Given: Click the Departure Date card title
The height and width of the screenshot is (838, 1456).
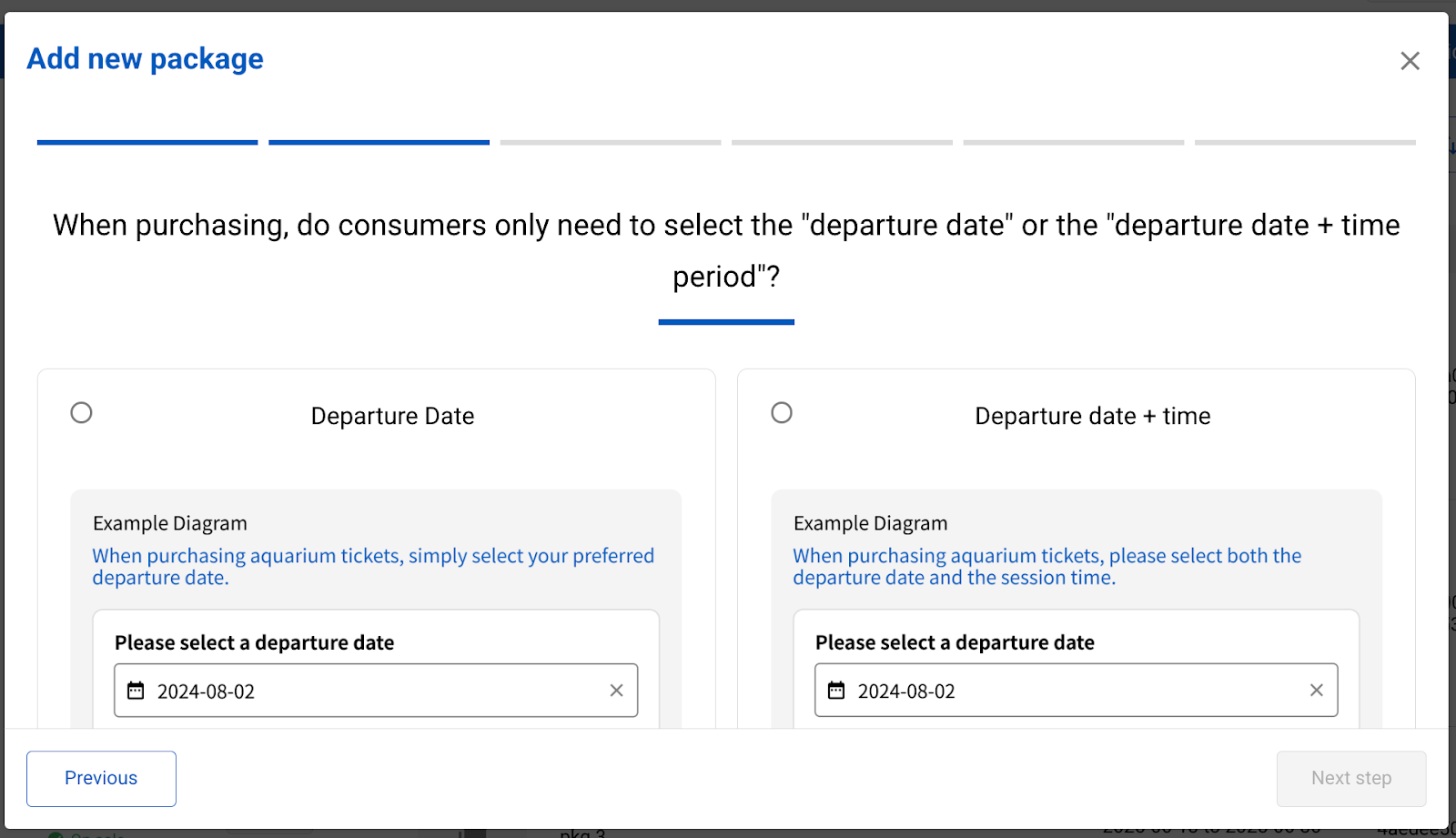Looking at the screenshot, I should pos(392,416).
